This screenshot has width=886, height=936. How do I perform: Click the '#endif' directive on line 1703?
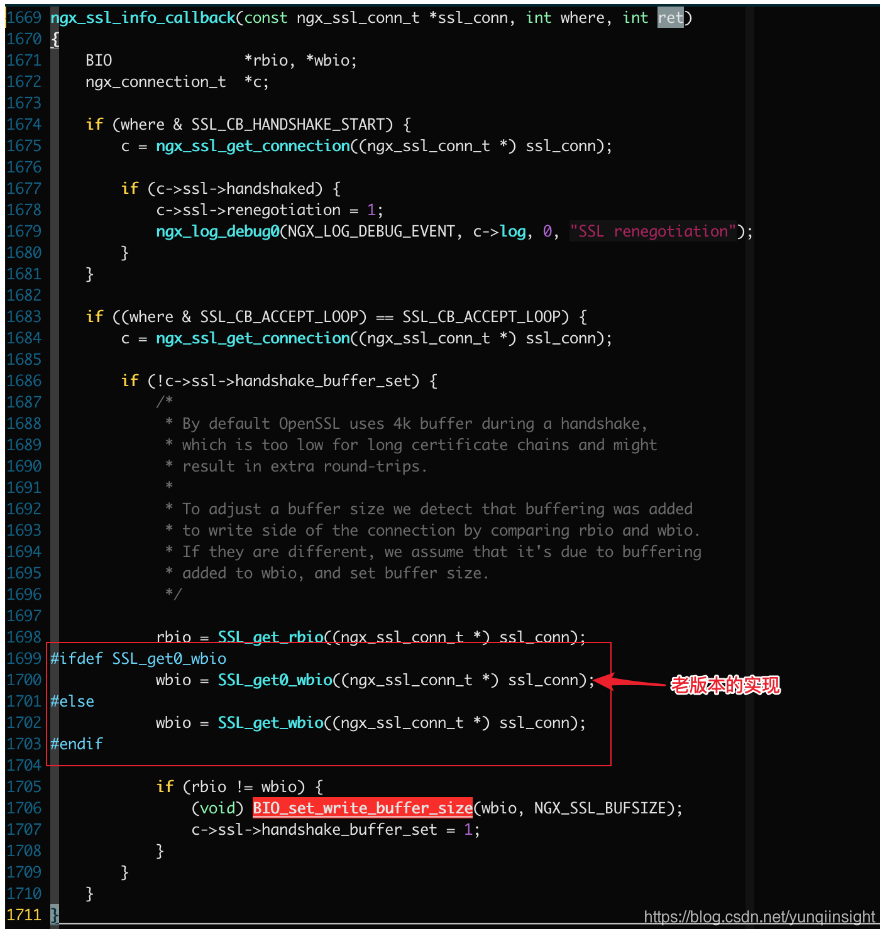point(76,744)
